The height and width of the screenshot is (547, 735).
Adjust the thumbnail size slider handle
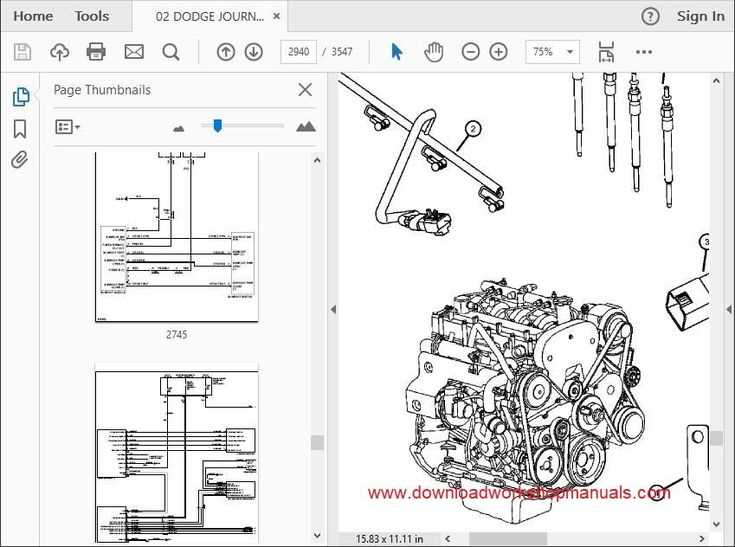pyautogui.click(x=218, y=126)
